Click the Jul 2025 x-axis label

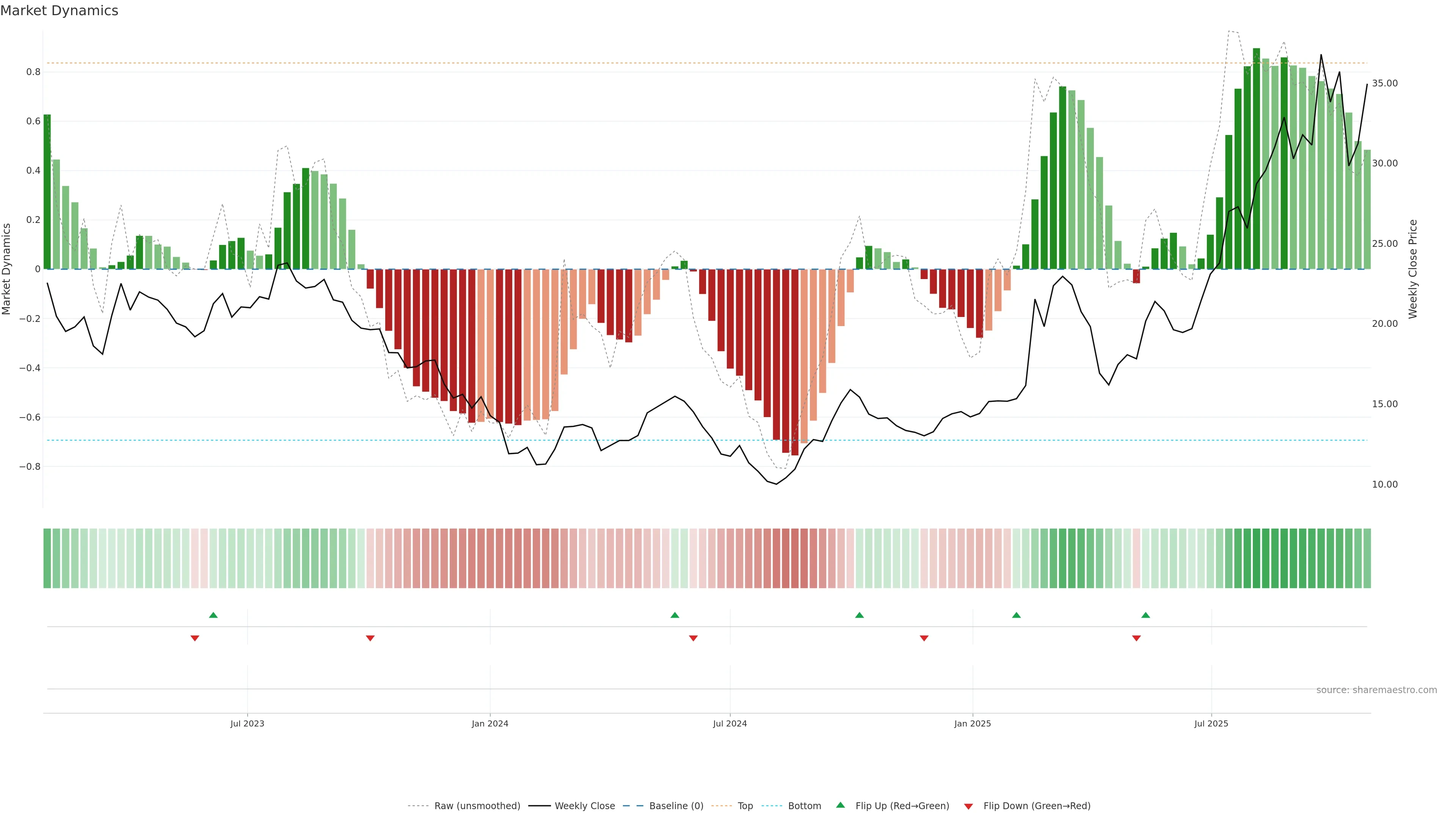tap(1211, 723)
